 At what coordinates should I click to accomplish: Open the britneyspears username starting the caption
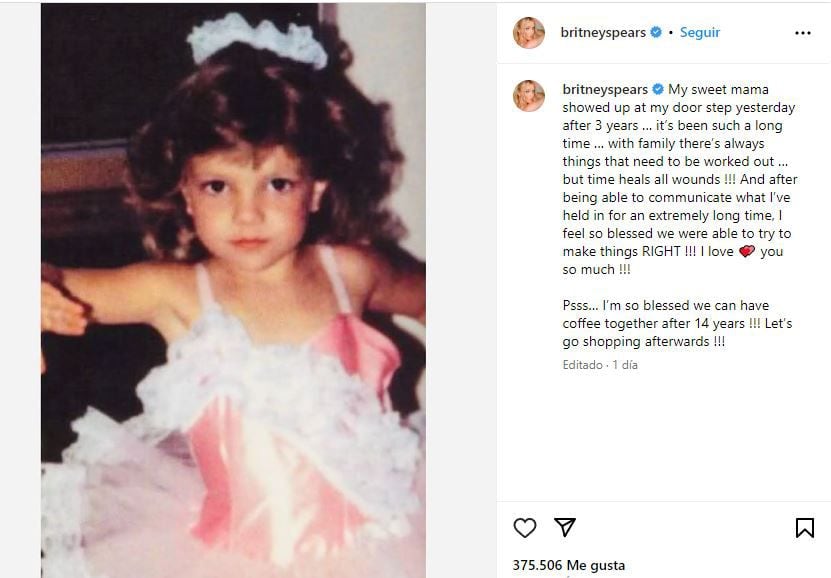coord(605,90)
